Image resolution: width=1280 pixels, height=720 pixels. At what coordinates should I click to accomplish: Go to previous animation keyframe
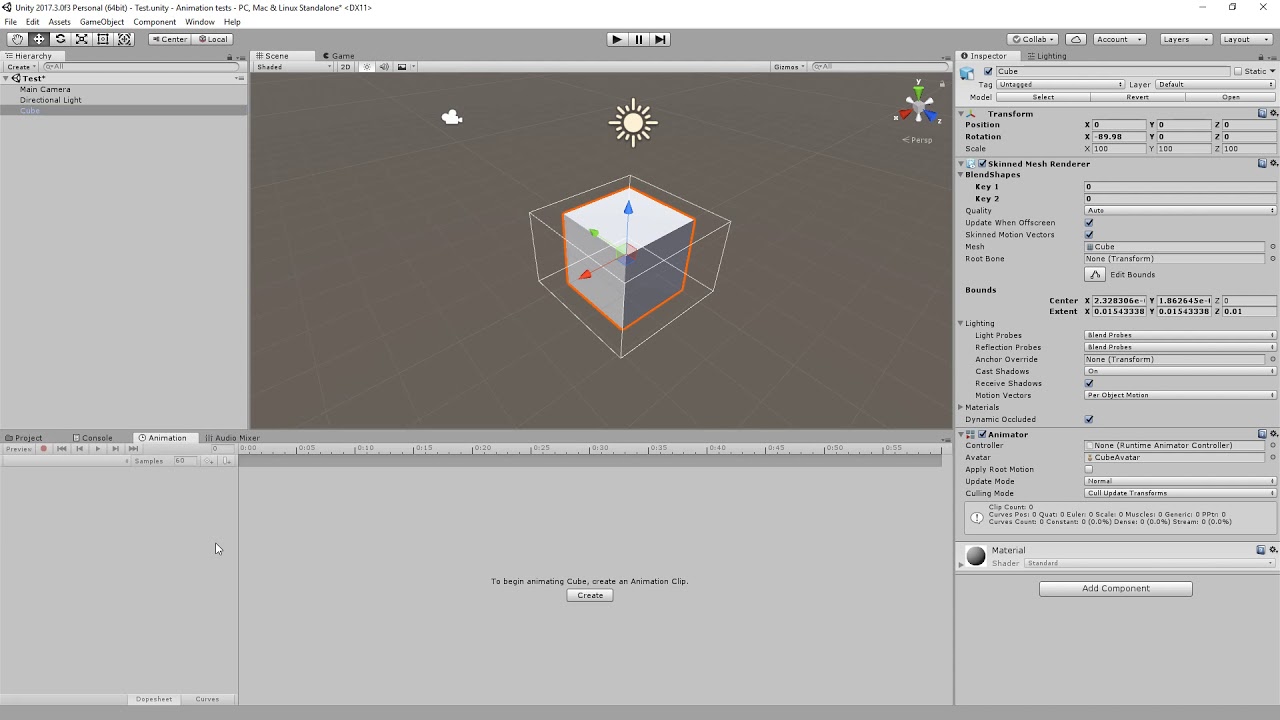pos(80,449)
